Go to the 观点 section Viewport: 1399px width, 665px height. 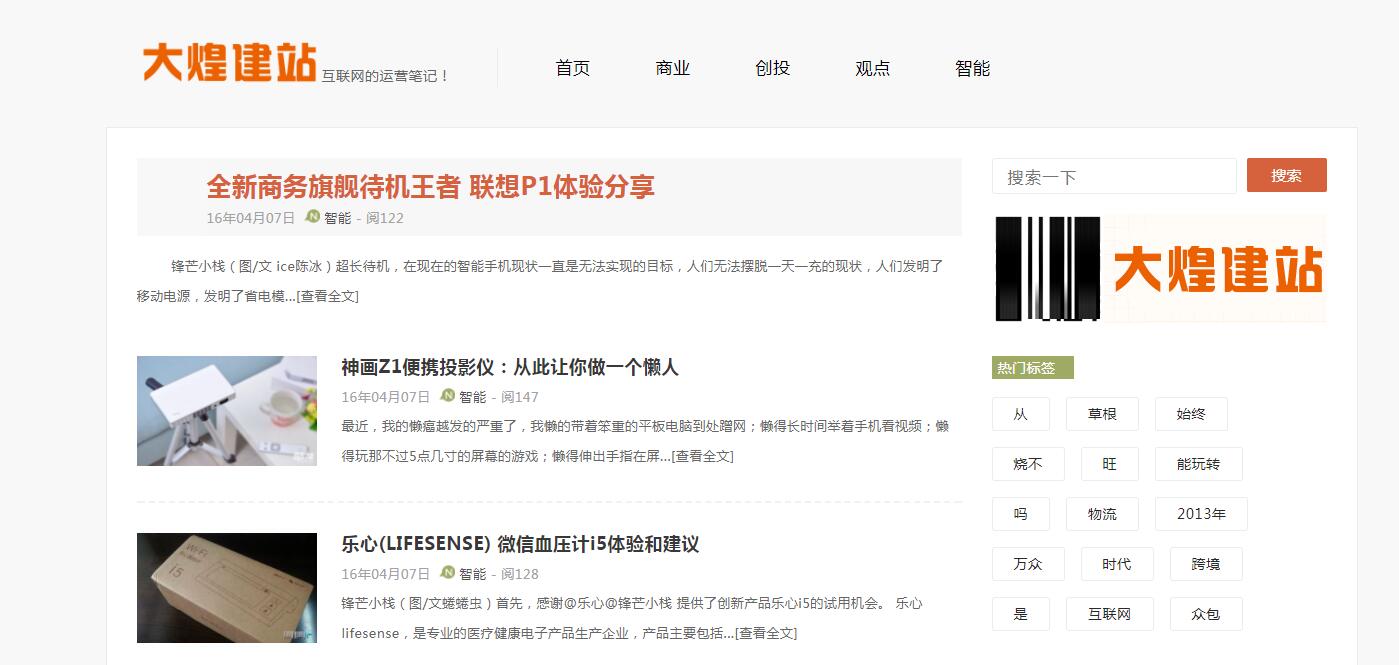coord(873,68)
